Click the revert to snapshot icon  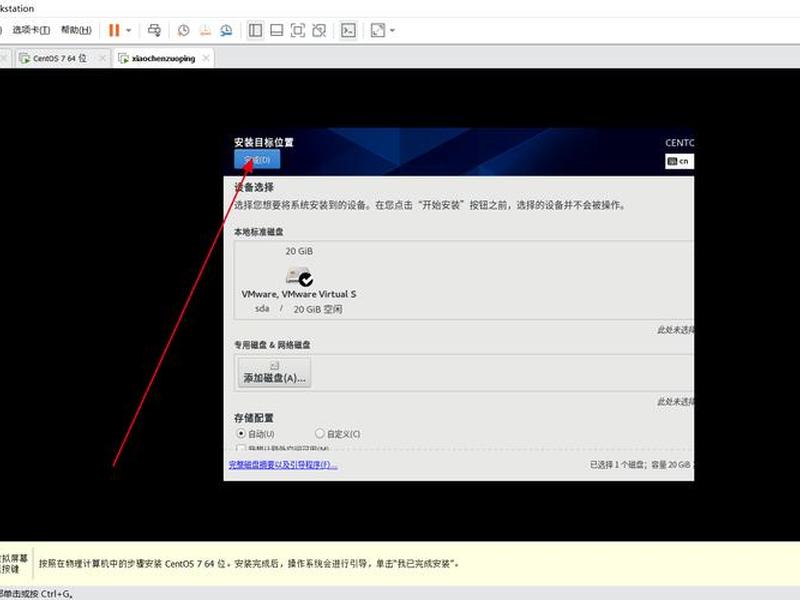pyautogui.click(x=205, y=31)
